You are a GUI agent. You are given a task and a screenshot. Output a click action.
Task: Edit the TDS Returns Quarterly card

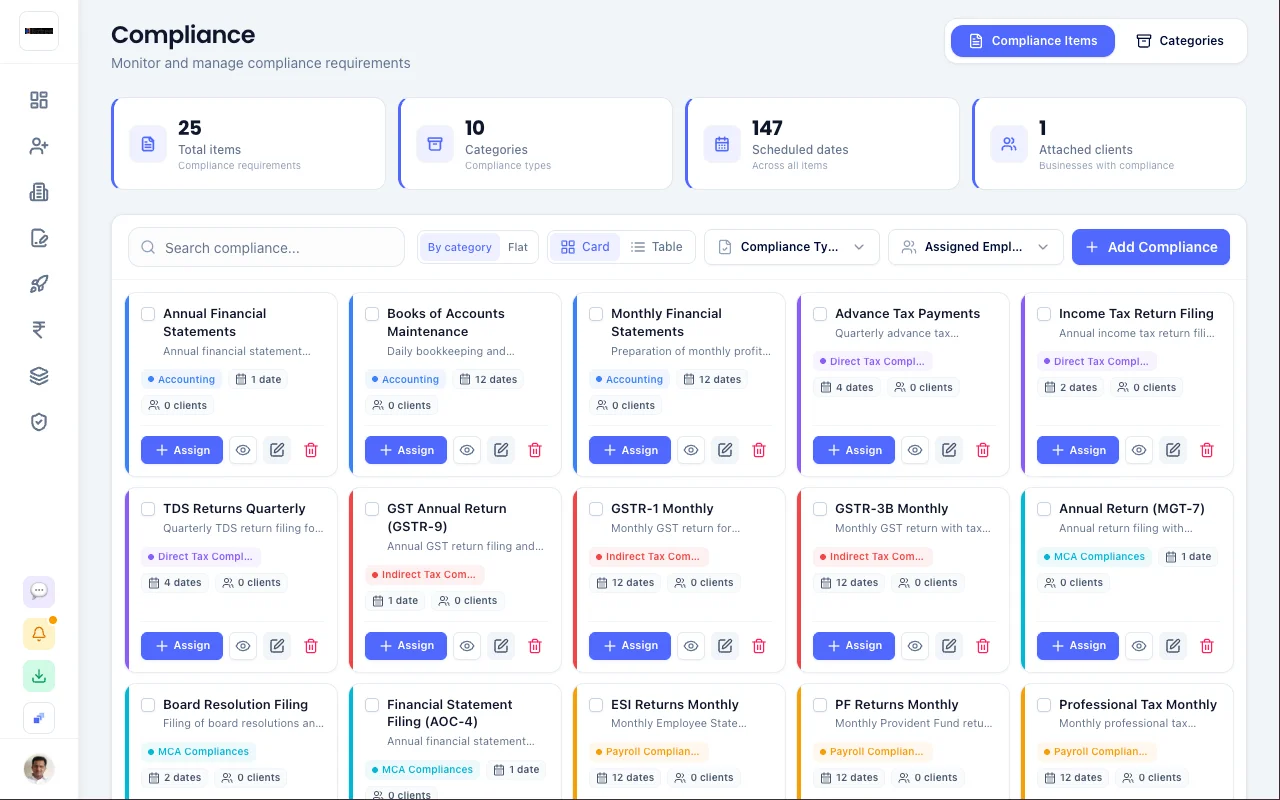[x=277, y=646]
